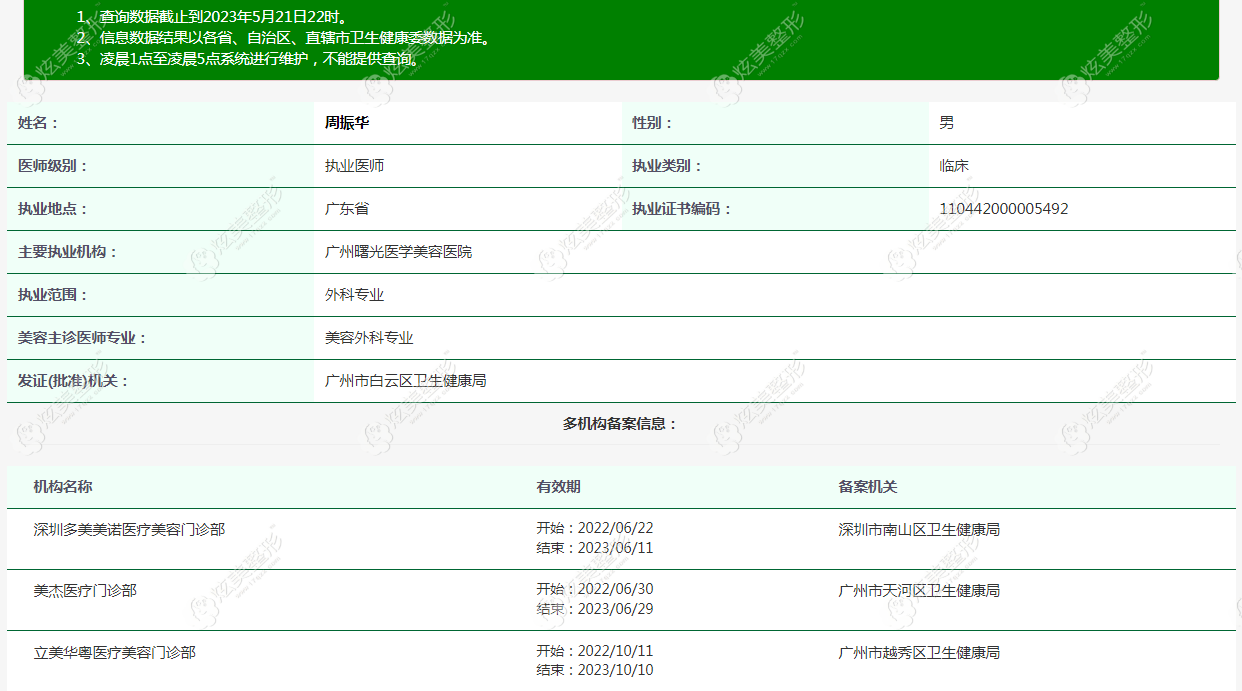Image resolution: width=1242 pixels, height=691 pixels.
Task: Click 深圳市南山区卫生健康局 authority text
Action: click(919, 530)
